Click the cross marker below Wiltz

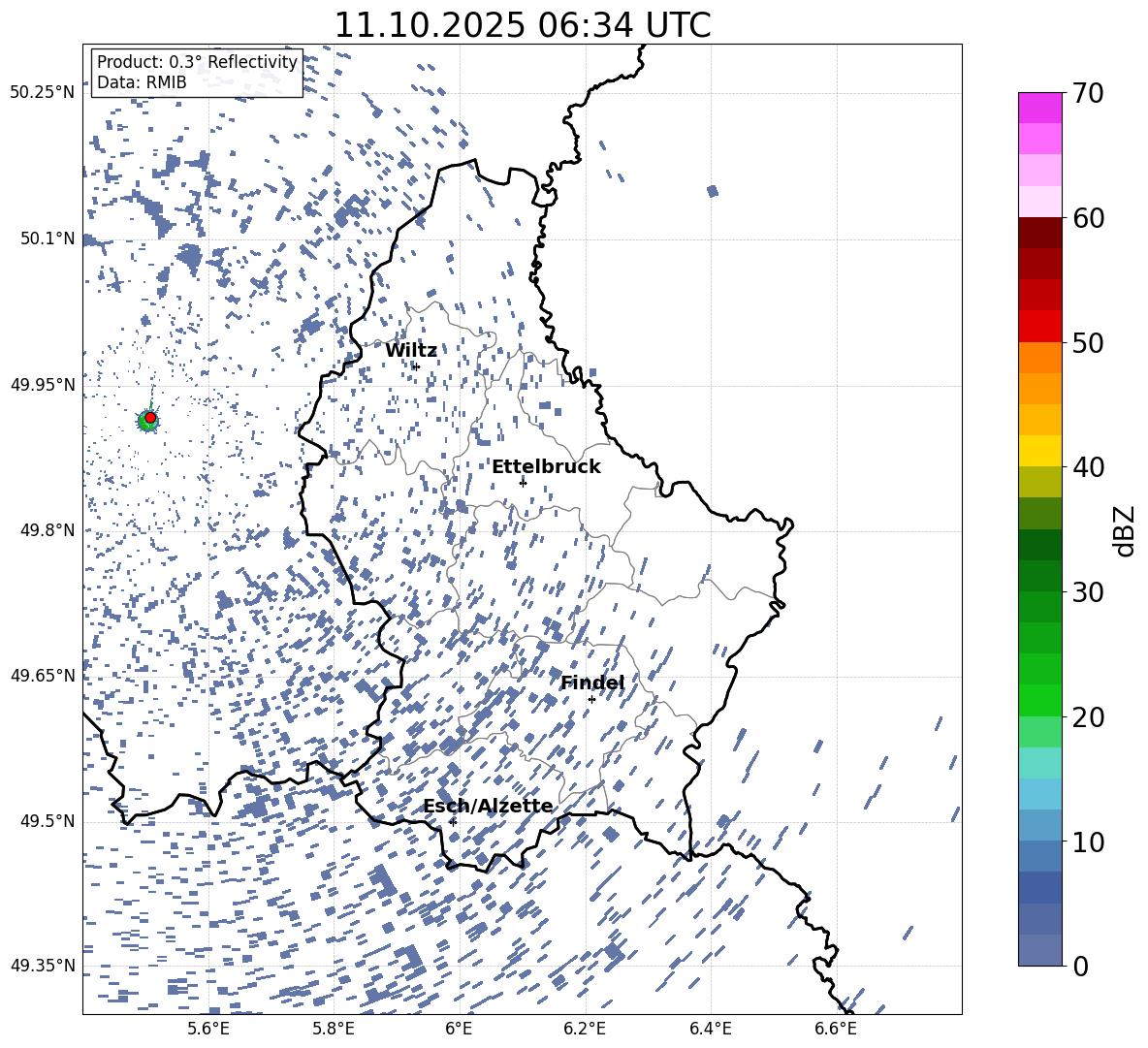(416, 366)
